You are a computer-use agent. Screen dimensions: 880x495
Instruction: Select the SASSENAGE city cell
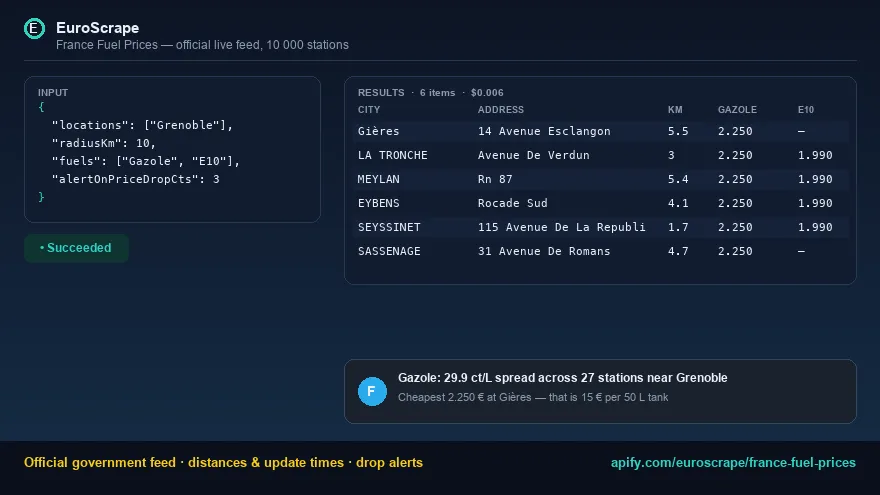tap(389, 251)
